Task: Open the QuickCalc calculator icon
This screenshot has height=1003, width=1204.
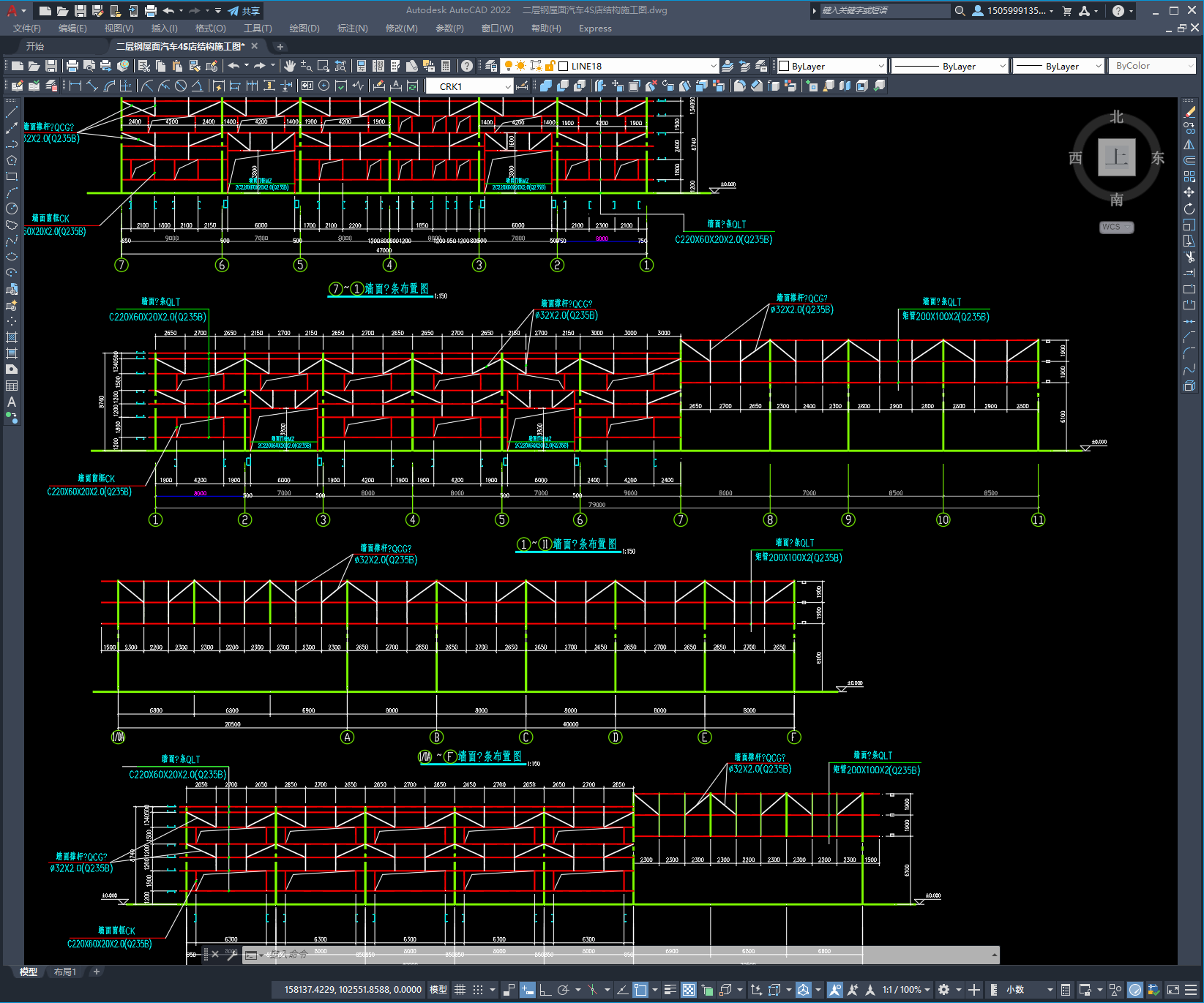Action: point(446,66)
